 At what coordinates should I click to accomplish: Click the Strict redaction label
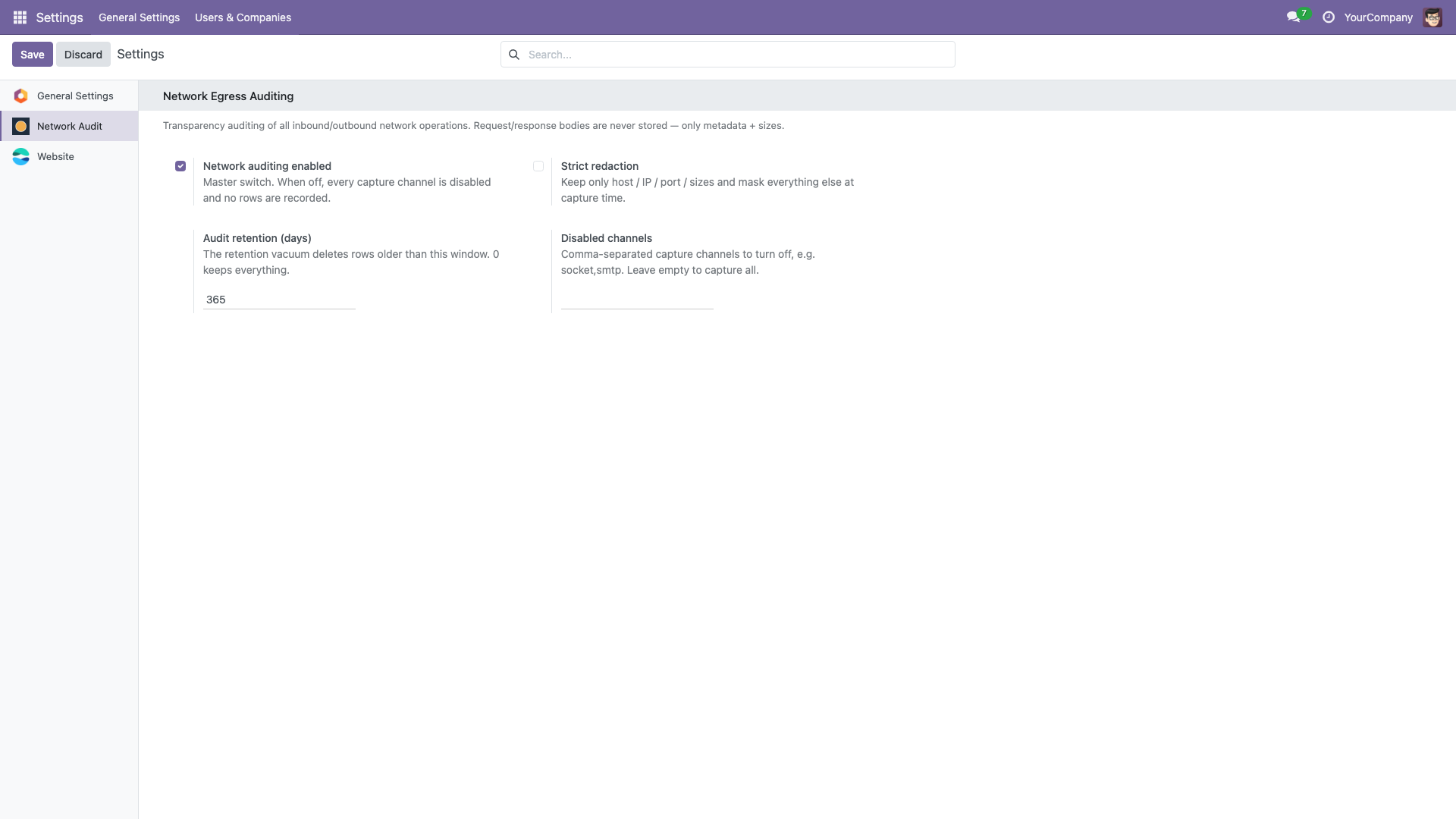(x=600, y=166)
